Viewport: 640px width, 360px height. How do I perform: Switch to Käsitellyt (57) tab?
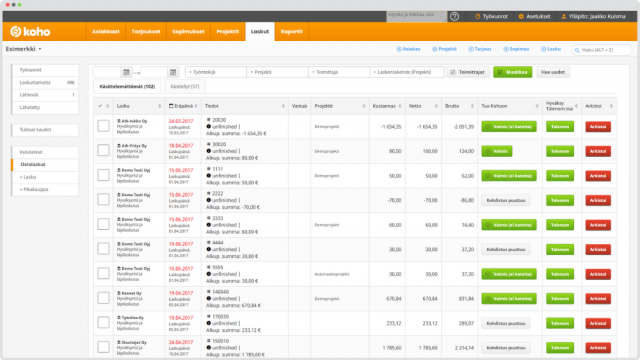click(x=184, y=87)
